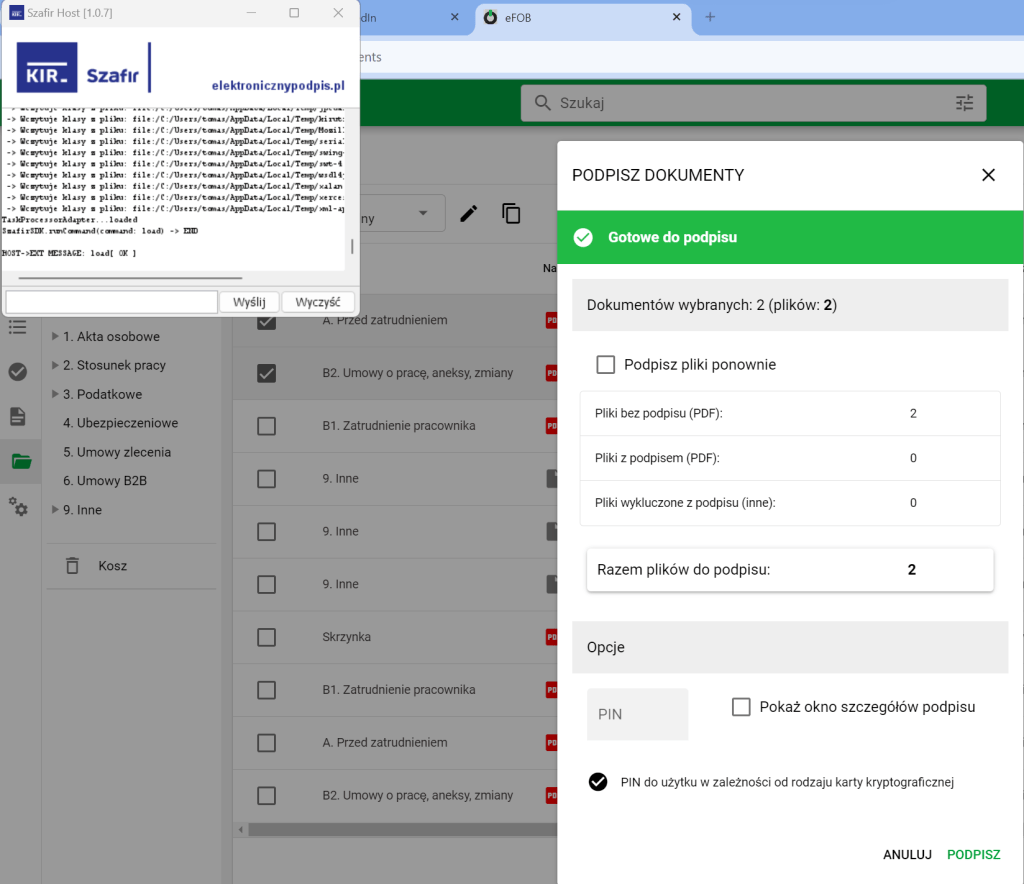1024x884 pixels.
Task: Uncheck the 'A. Przed zatrudnieniem' selected row
Action: 266,321
